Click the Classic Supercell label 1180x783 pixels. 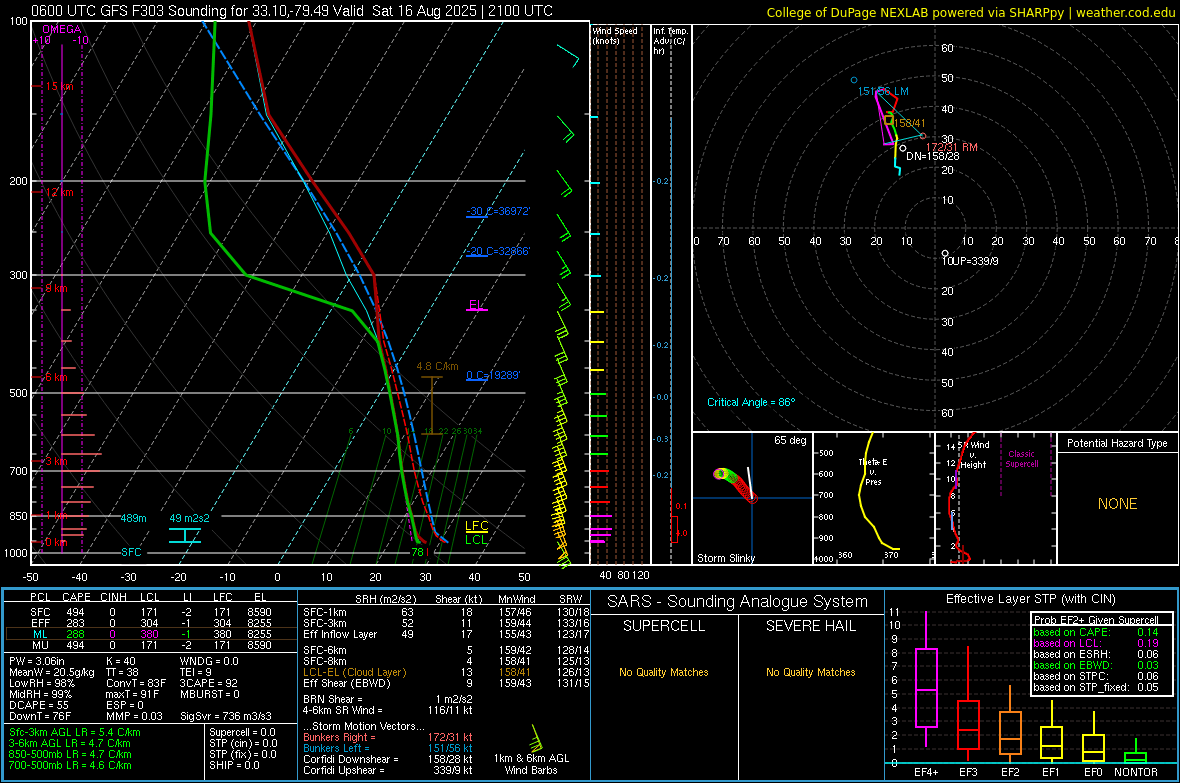point(1021,459)
